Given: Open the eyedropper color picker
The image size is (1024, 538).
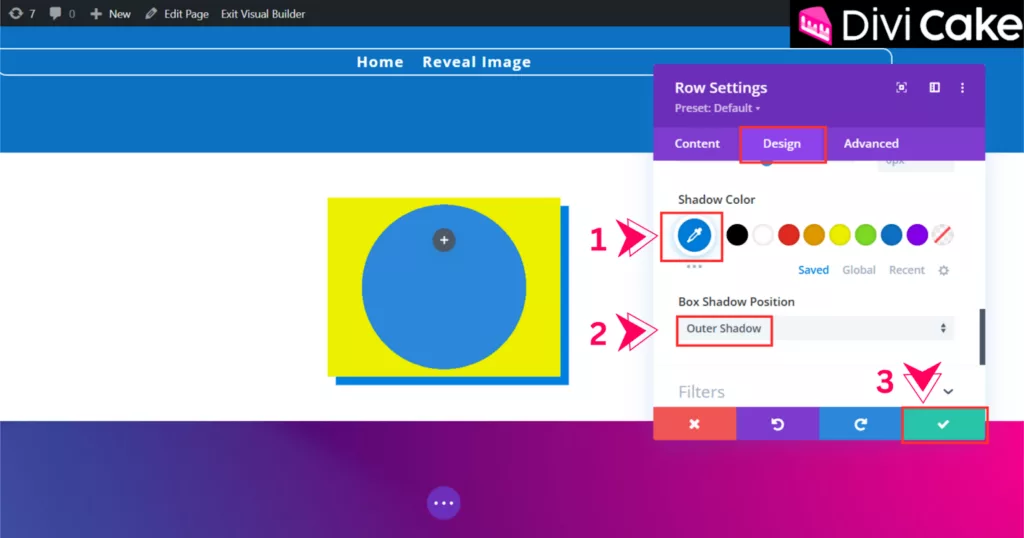Looking at the screenshot, I should pyautogui.click(x=694, y=235).
